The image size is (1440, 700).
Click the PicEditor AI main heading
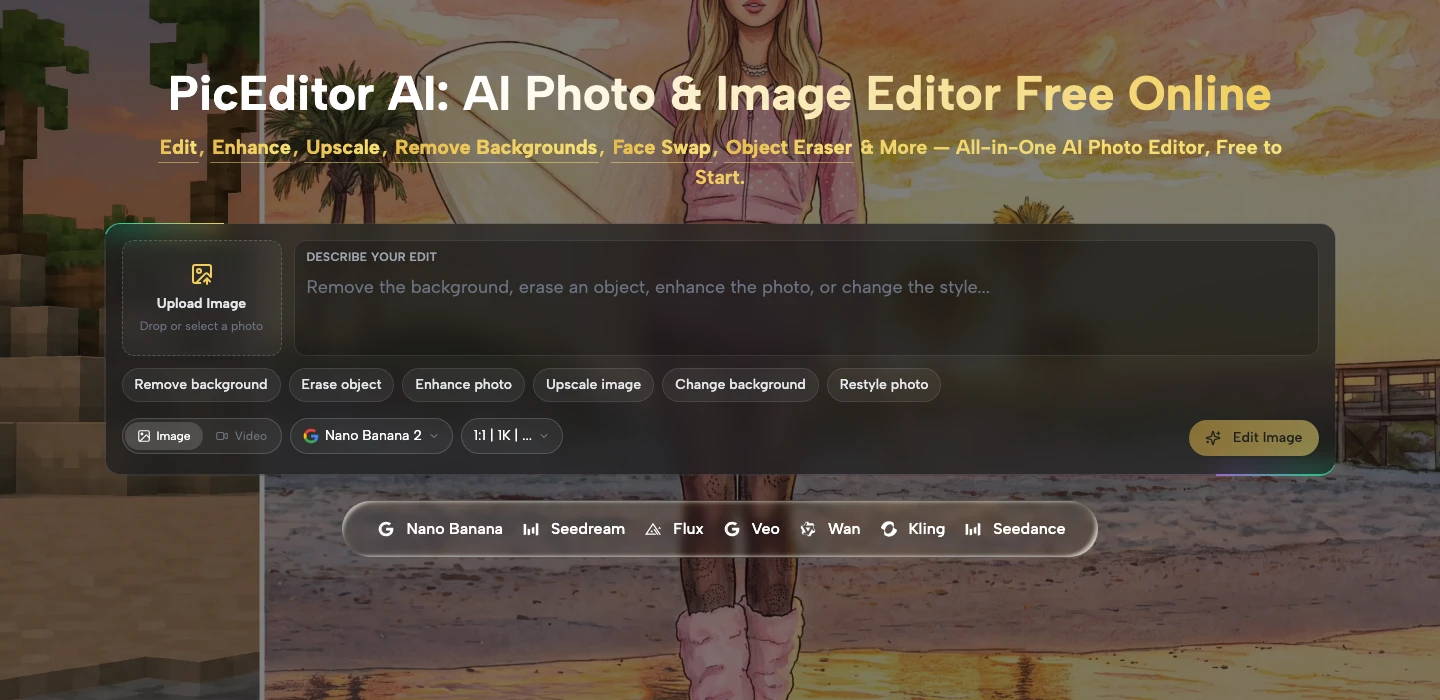pos(720,95)
